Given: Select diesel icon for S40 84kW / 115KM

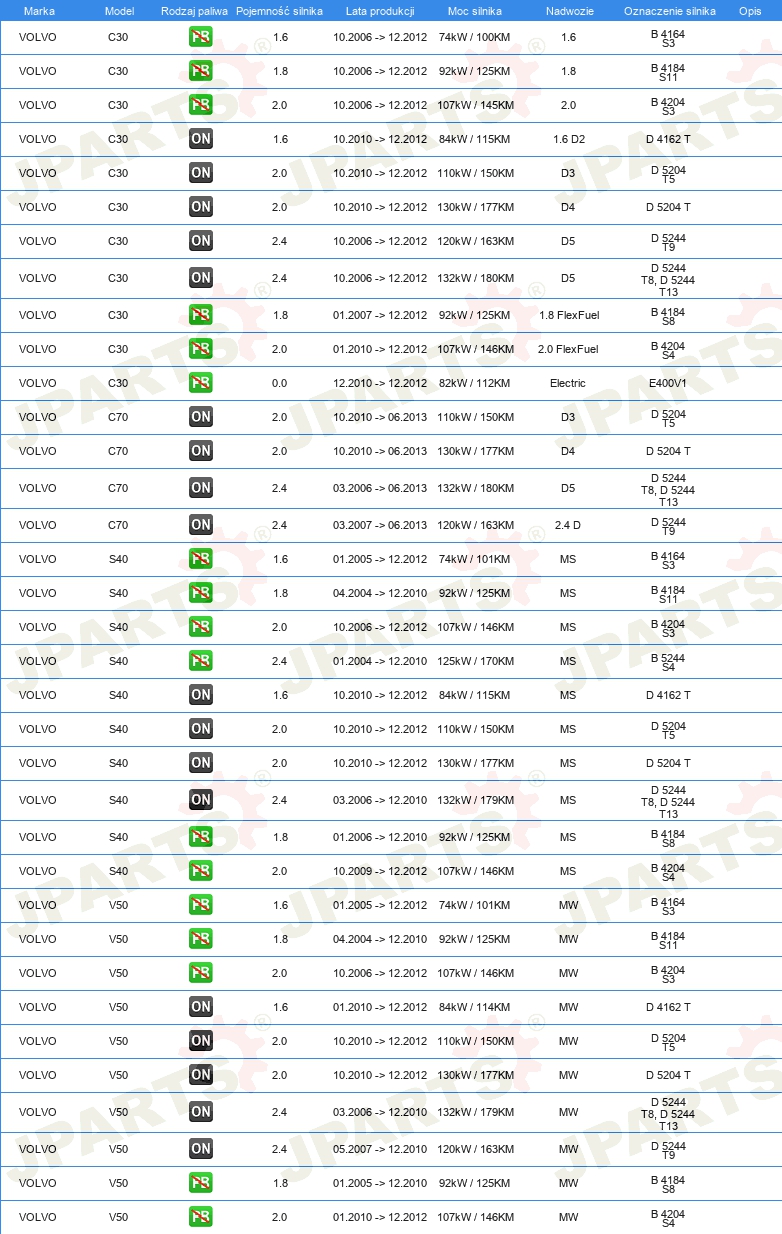Looking at the screenshot, I should click(x=201, y=695).
